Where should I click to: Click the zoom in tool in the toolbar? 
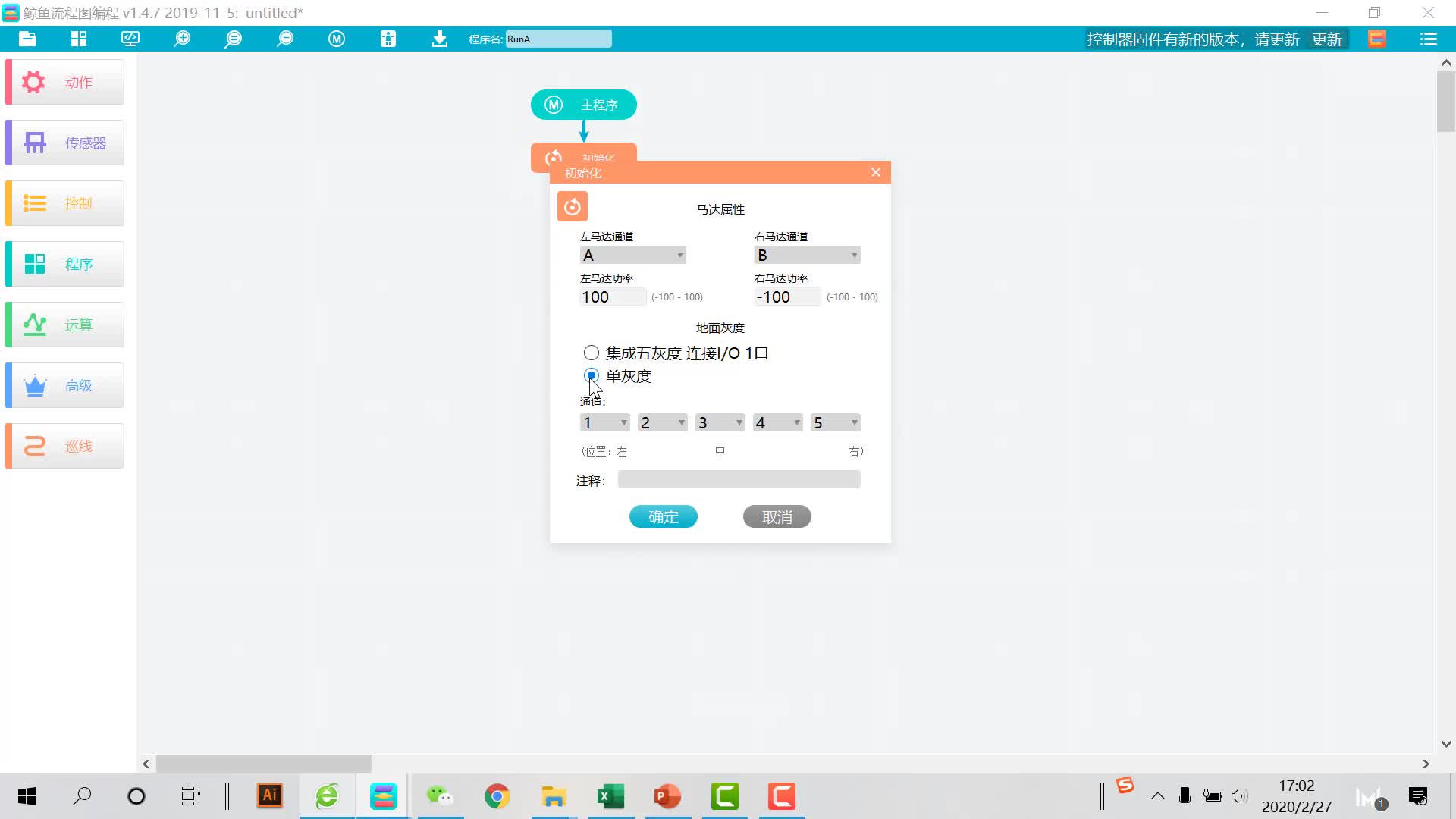(x=182, y=39)
